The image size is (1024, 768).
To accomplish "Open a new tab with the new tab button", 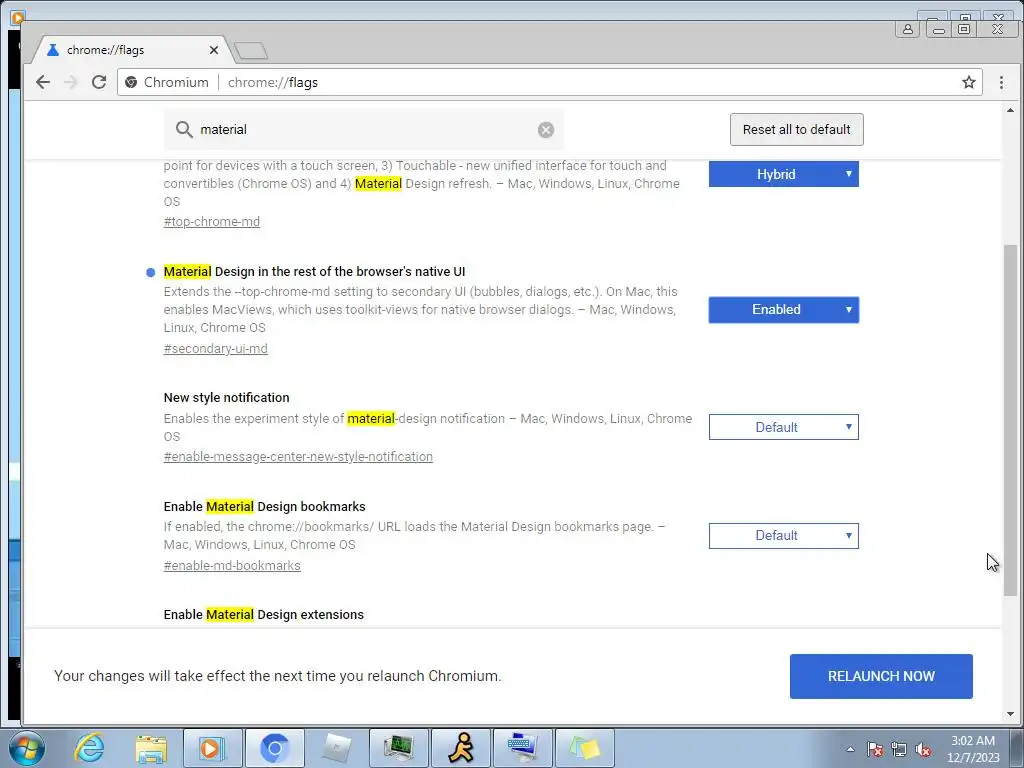I will coord(251,50).
